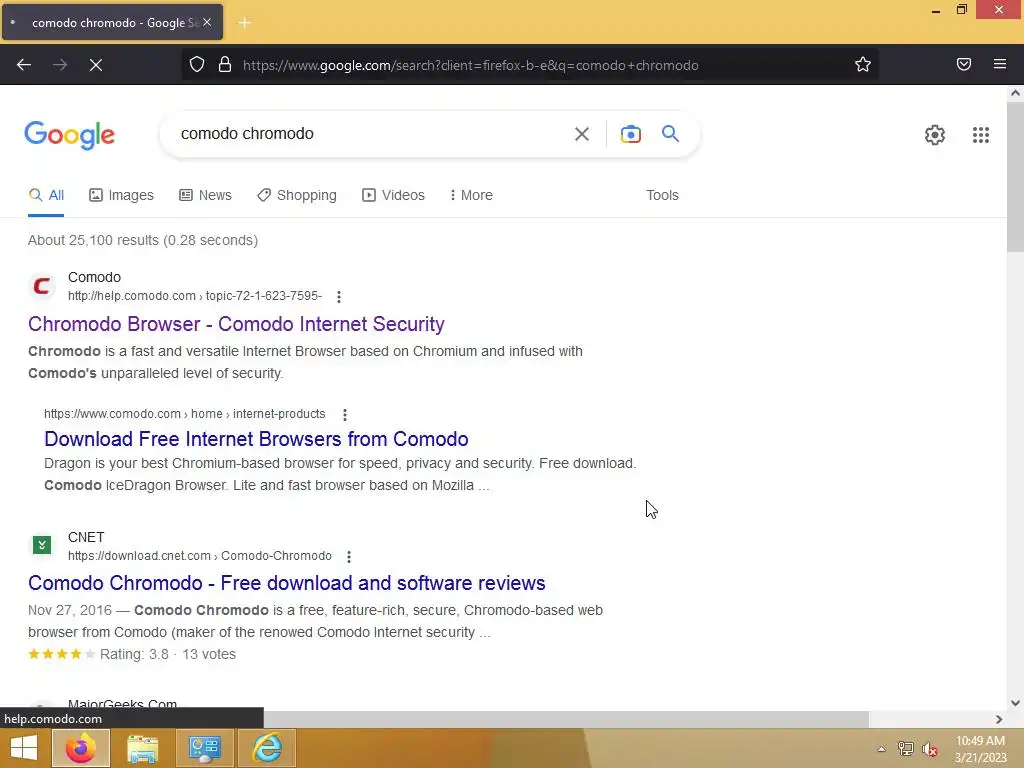Open the Windows Start button
The width and height of the screenshot is (1024, 768).
point(24,748)
